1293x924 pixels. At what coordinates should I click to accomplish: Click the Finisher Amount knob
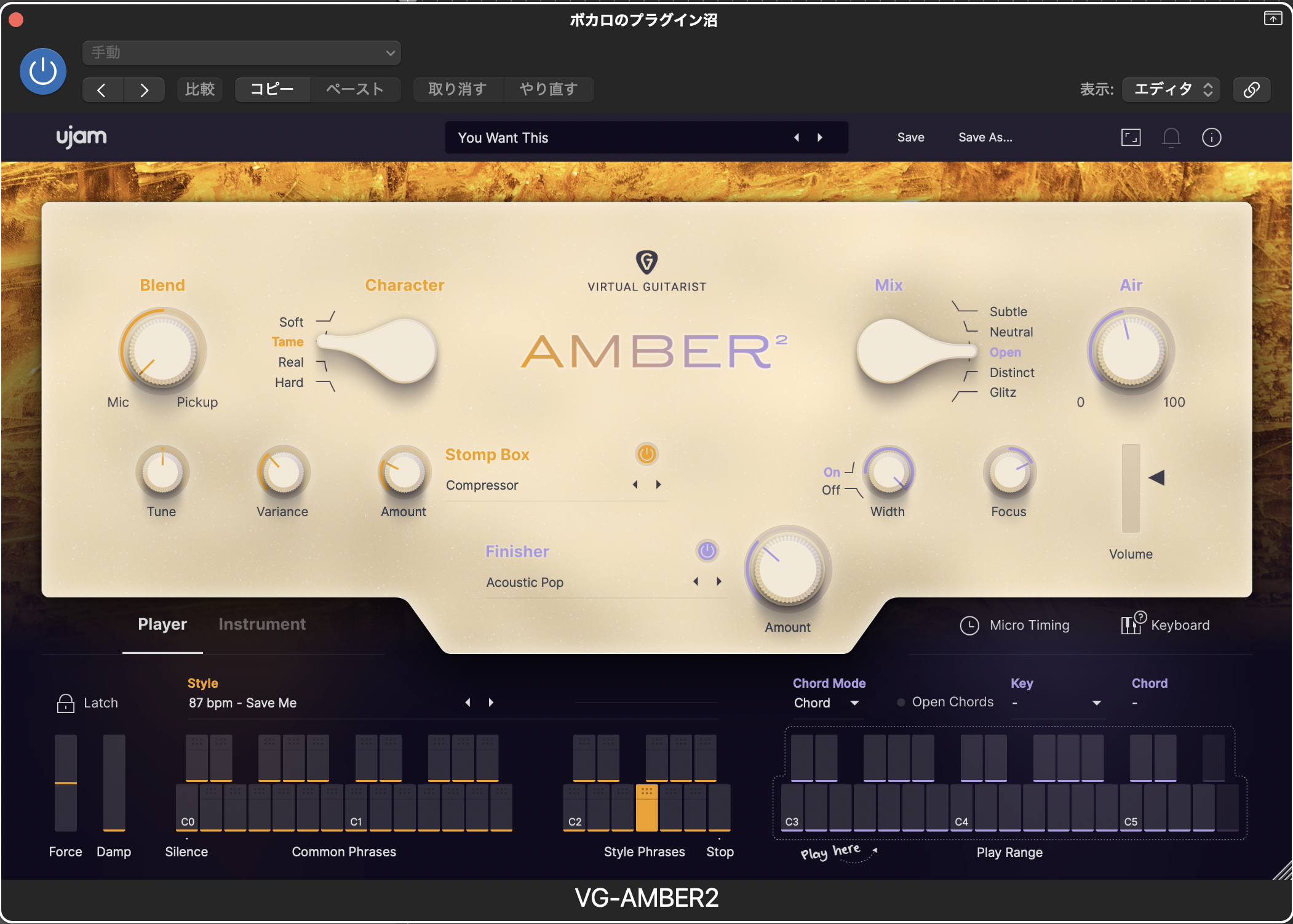[788, 569]
